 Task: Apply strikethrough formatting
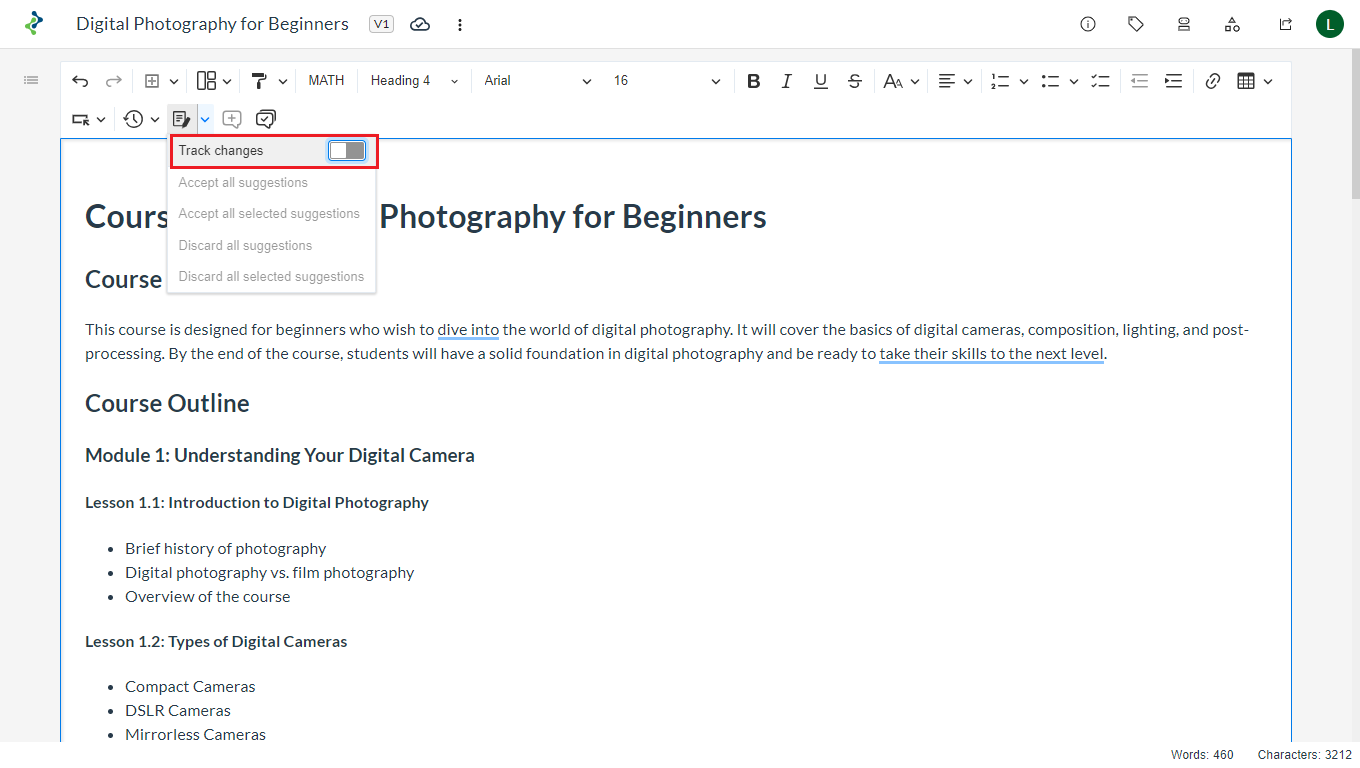coord(855,81)
